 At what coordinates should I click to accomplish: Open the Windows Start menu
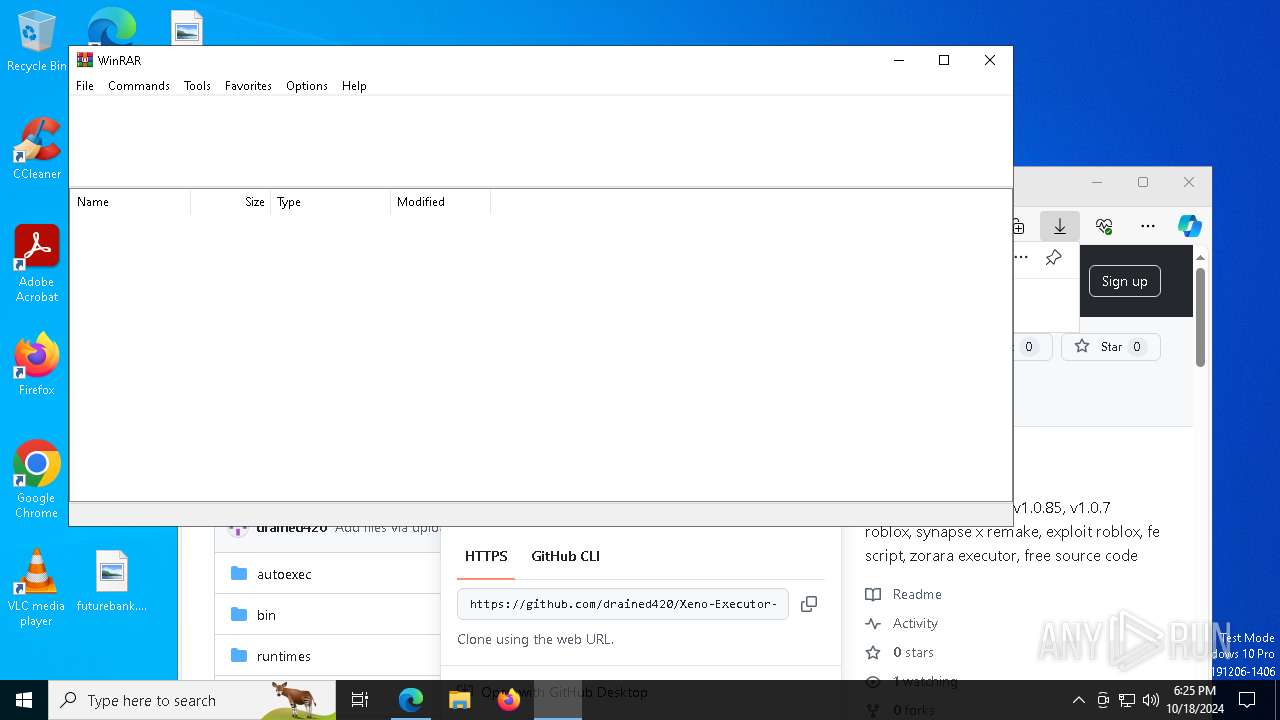click(x=24, y=700)
